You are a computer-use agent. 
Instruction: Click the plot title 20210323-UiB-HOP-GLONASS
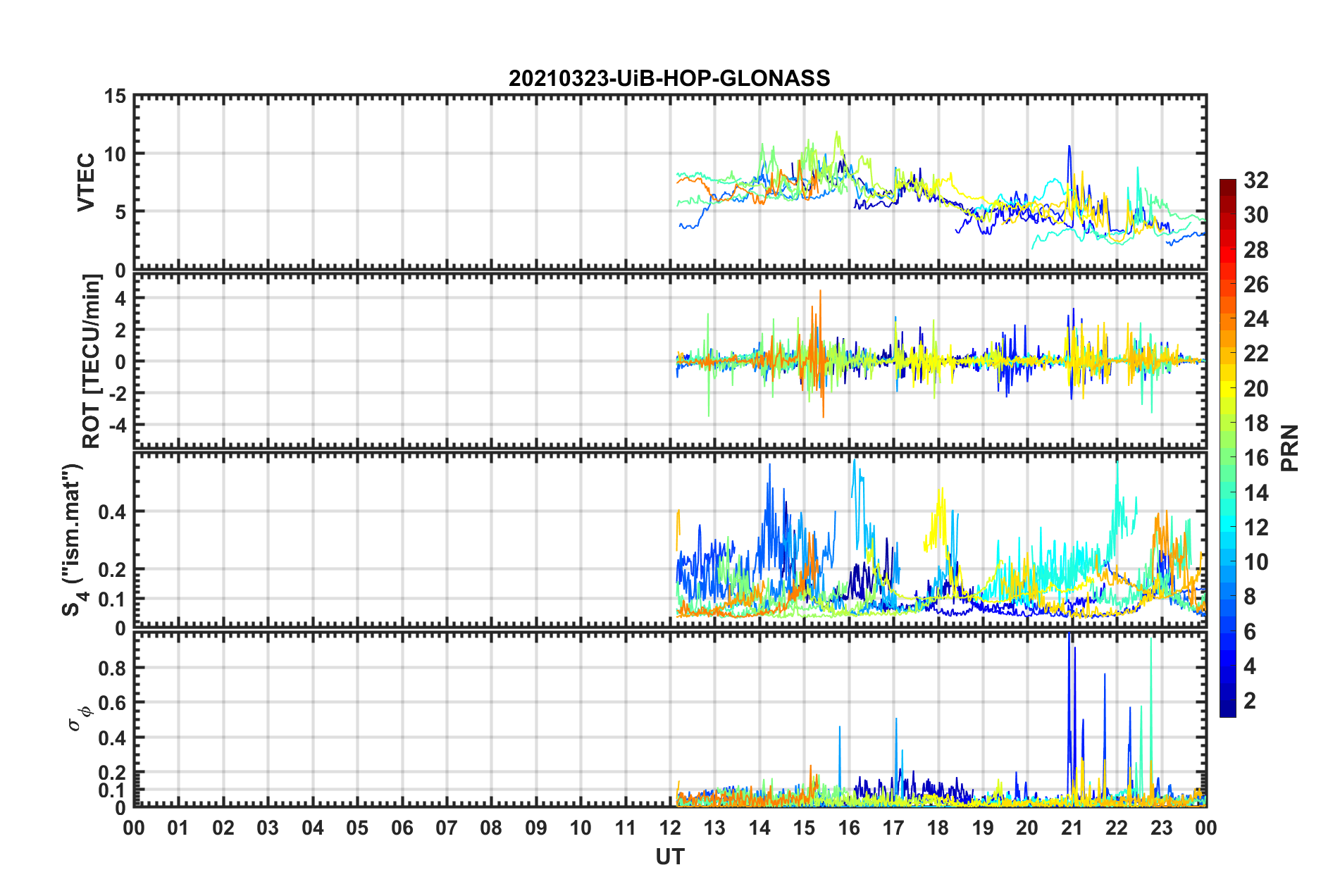coord(669,78)
